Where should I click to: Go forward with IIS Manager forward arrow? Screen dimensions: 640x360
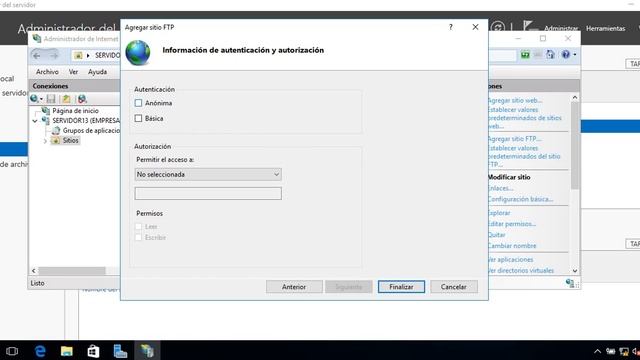[x=53, y=55]
